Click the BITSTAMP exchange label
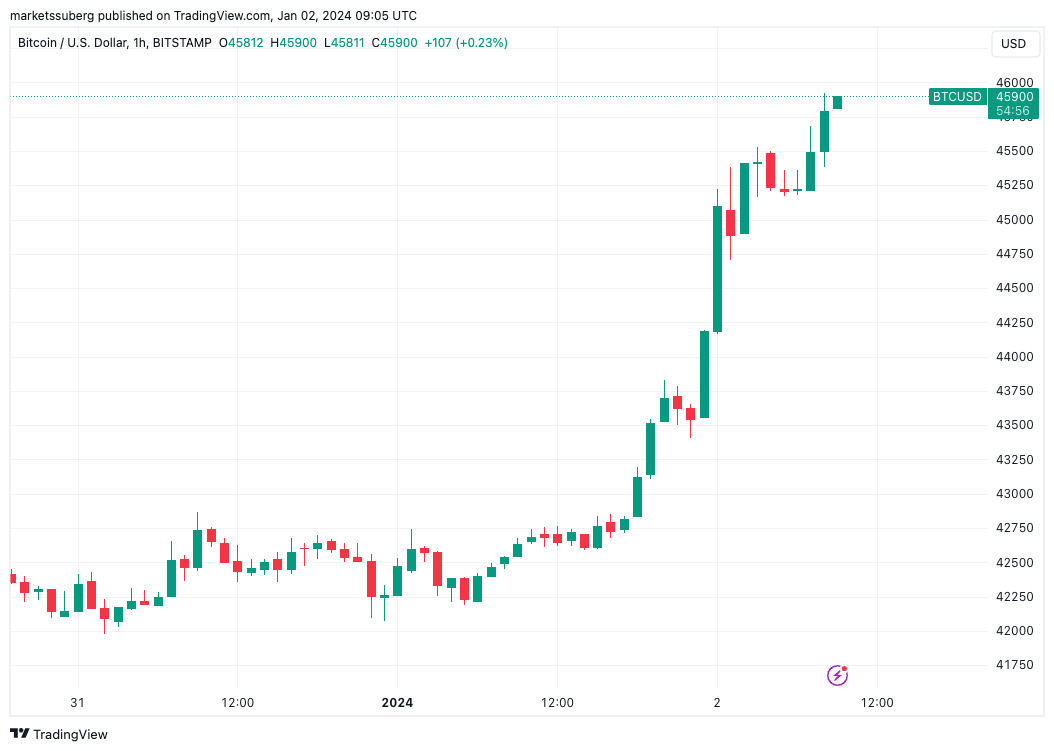1054x751 pixels. (x=182, y=43)
